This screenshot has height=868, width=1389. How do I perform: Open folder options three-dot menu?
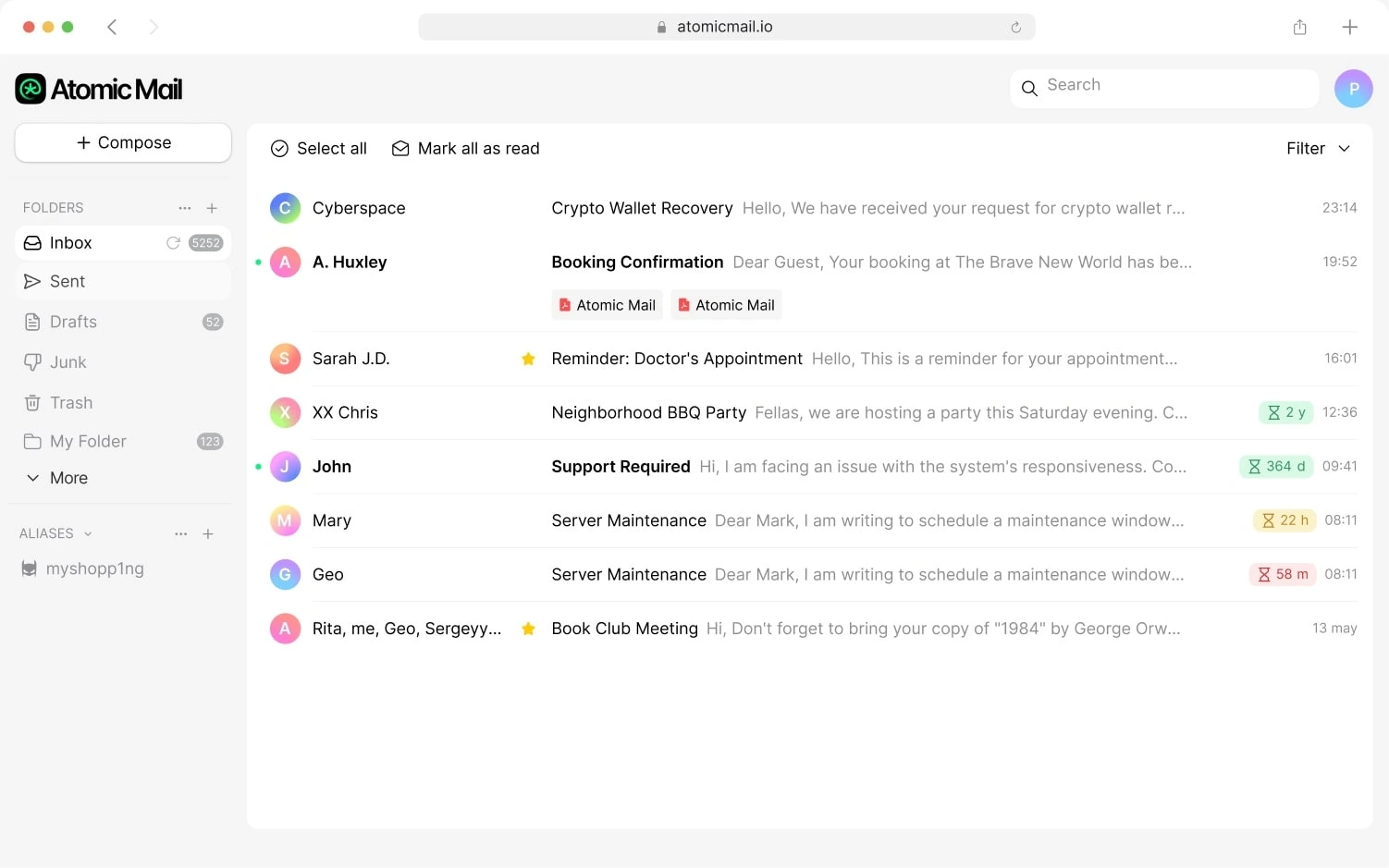point(185,208)
